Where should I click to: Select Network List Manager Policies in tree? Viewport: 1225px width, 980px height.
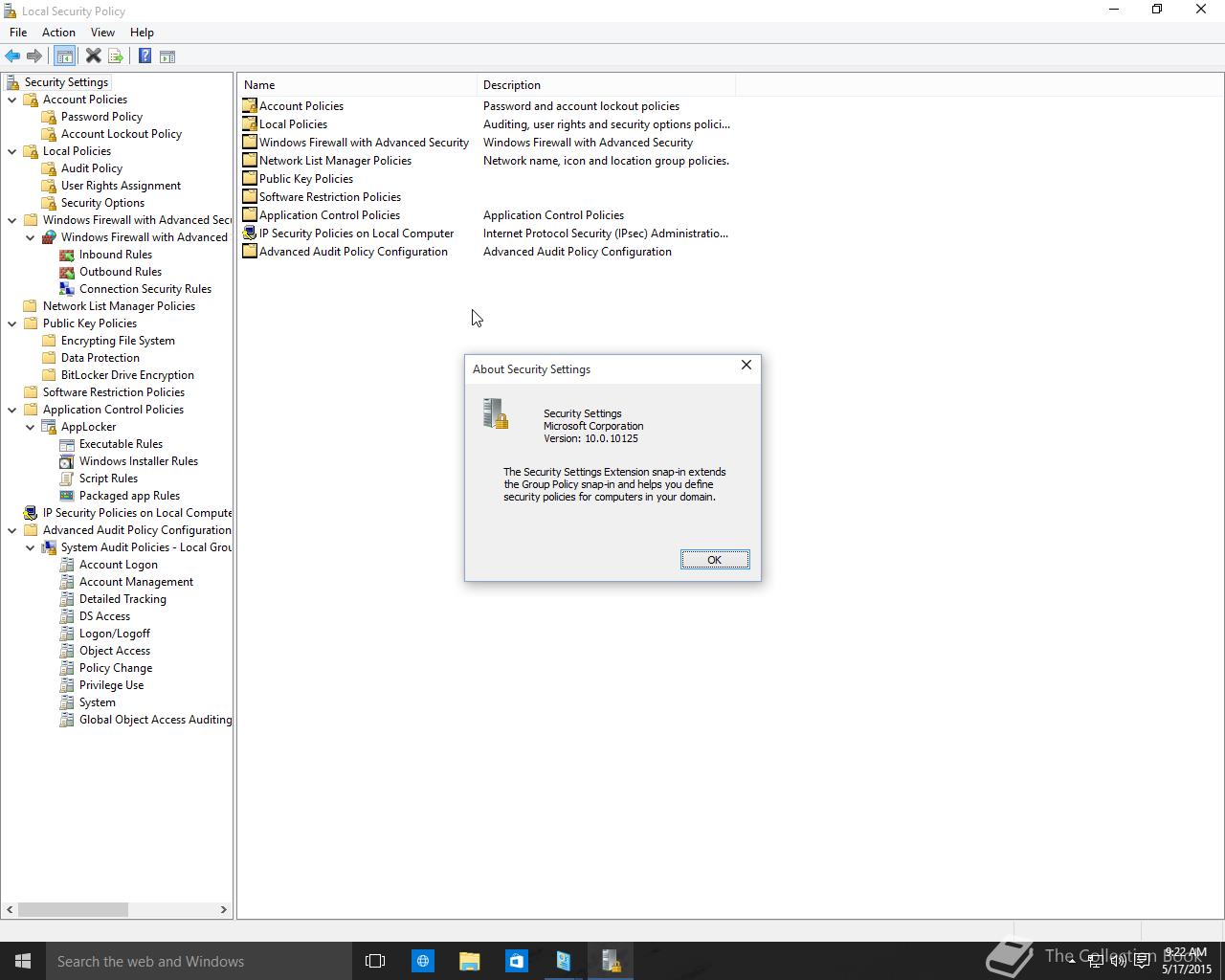[x=119, y=306]
